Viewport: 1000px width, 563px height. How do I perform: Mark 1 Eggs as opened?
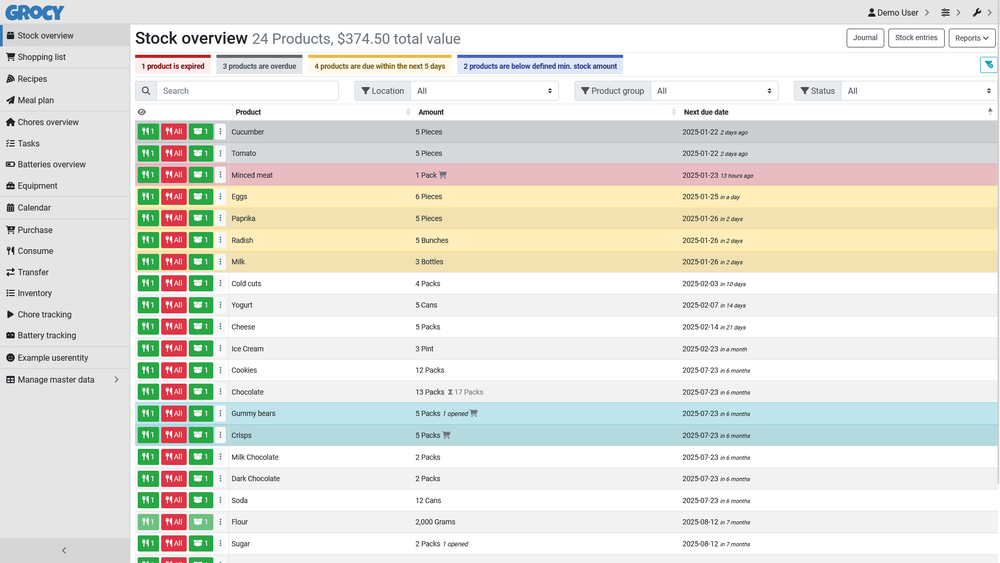tap(201, 197)
